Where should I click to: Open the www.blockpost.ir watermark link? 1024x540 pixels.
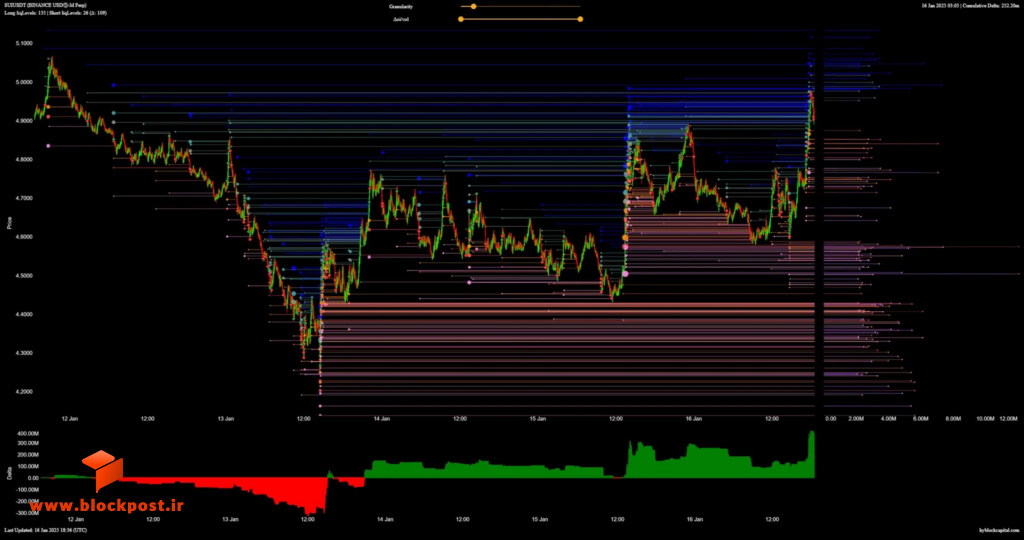coord(106,505)
